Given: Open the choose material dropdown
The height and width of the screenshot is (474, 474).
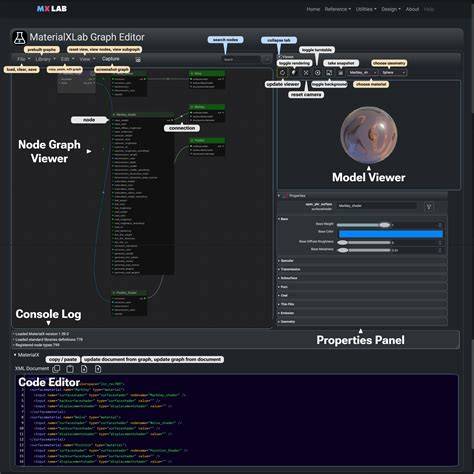Looking at the screenshot, I should click(x=362, y=72).
